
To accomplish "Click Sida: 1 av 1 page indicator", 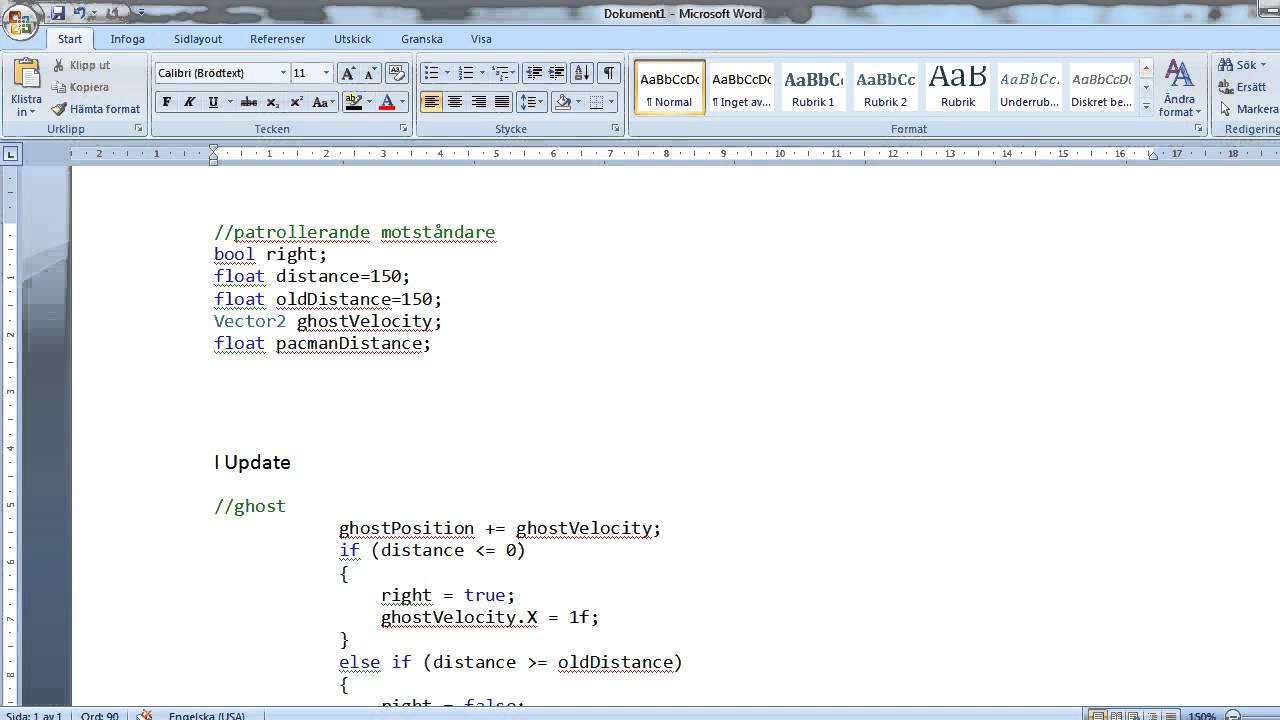I will coord(33,715).
